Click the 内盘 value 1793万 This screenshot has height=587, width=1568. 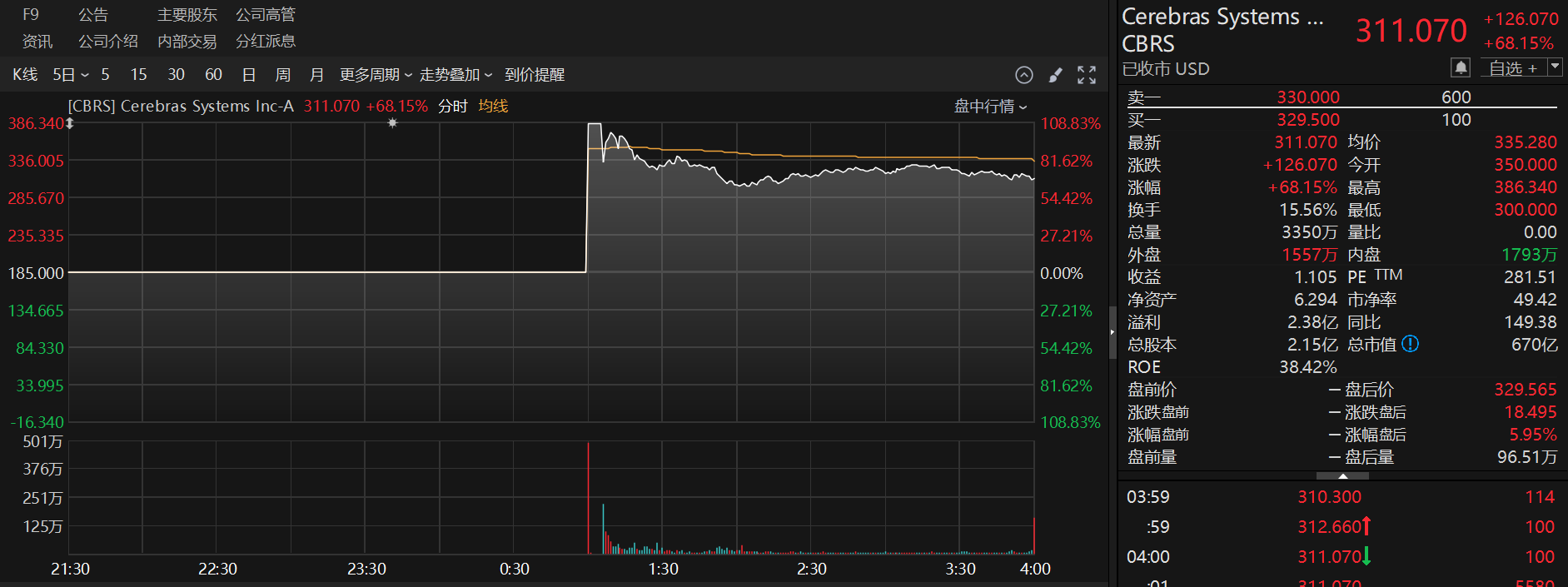1529,255
